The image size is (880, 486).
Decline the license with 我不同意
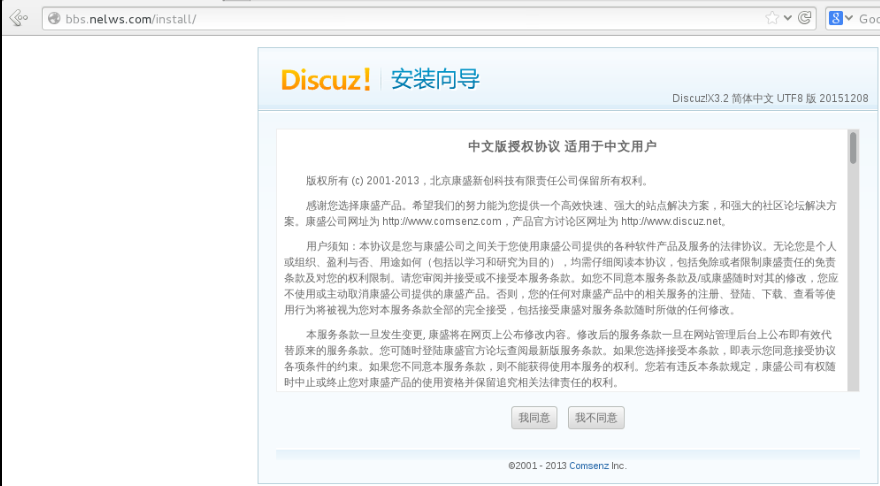click(x=596, y=418)
